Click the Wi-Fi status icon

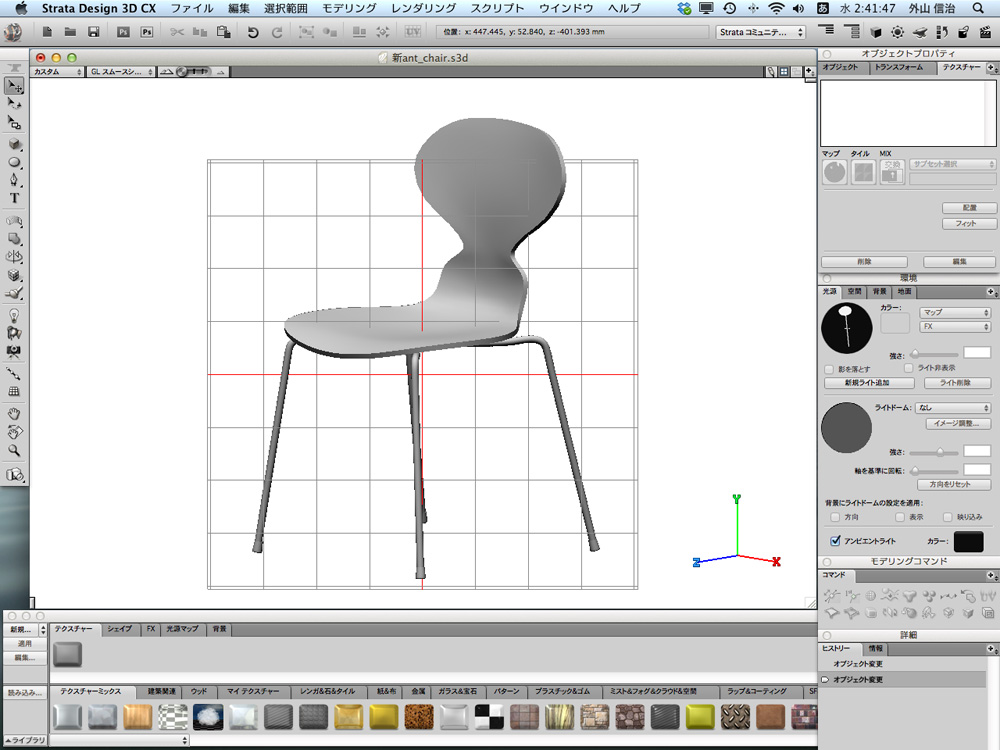(x=776, y=8)
